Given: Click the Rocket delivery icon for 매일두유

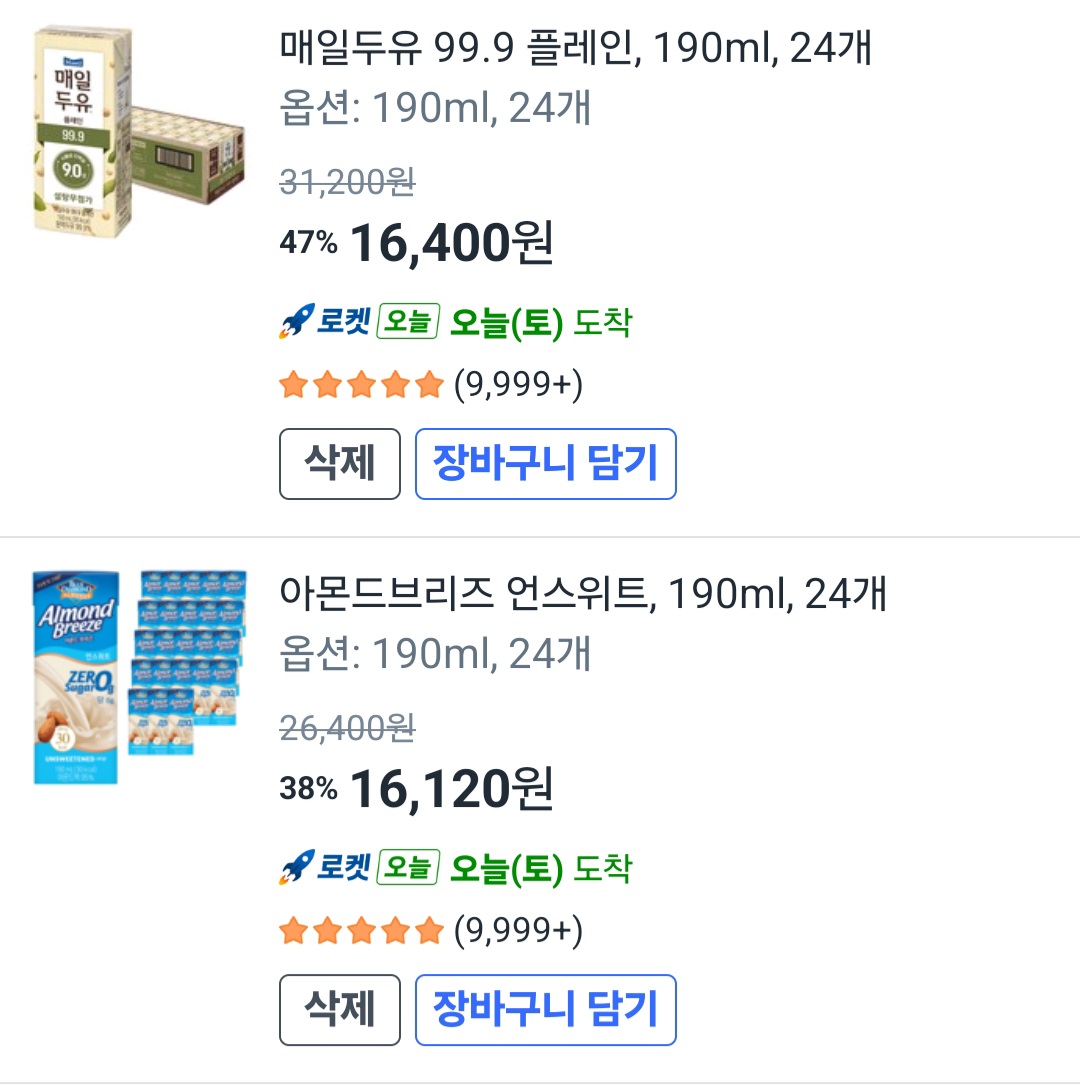Looking at the screenshot, I should (324, 323).
